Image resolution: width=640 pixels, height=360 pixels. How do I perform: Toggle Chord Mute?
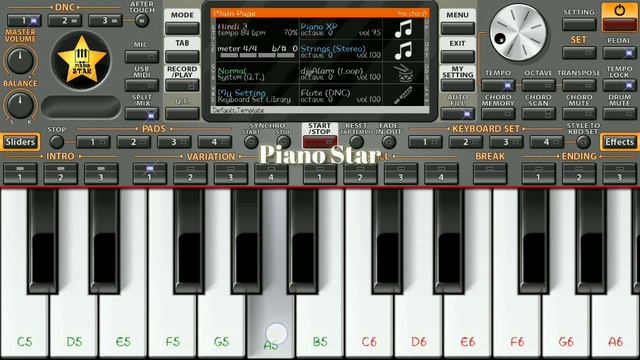click(x=579, y=113)
